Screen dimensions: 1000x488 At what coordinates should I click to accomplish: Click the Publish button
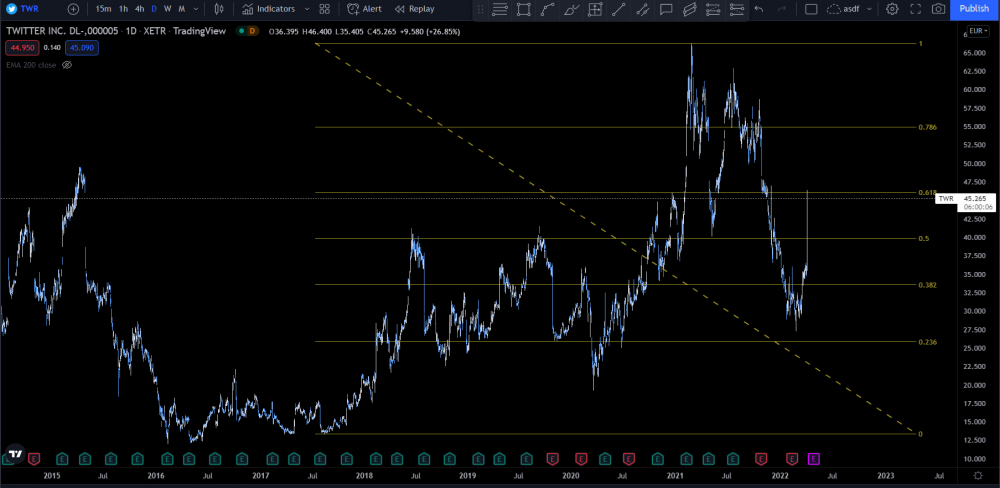coord(974,9)
